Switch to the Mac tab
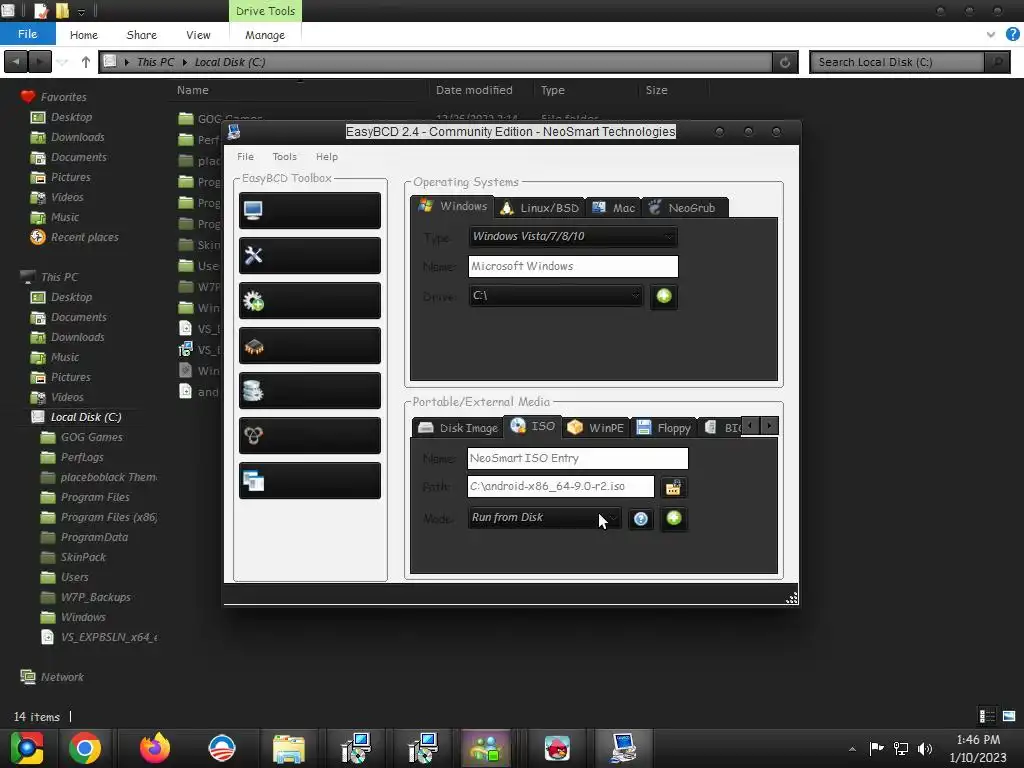 613,208
